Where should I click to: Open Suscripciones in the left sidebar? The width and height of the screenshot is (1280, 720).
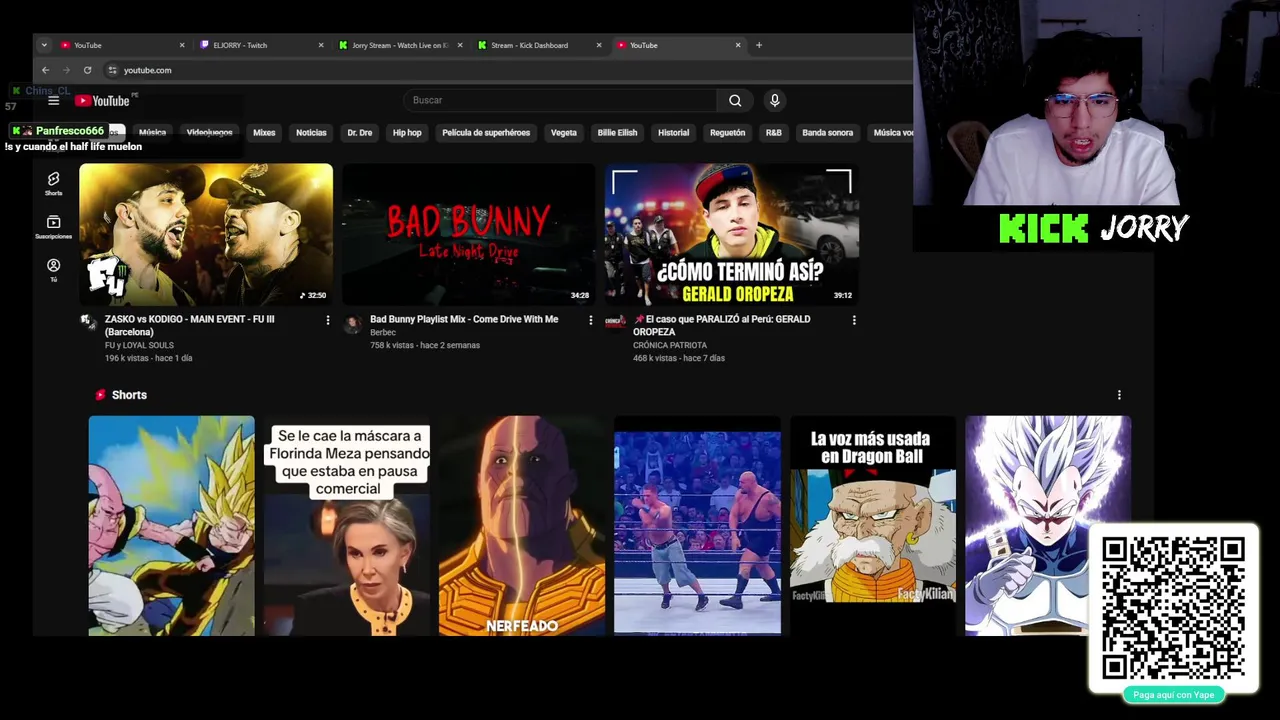[x=54, y=227]
